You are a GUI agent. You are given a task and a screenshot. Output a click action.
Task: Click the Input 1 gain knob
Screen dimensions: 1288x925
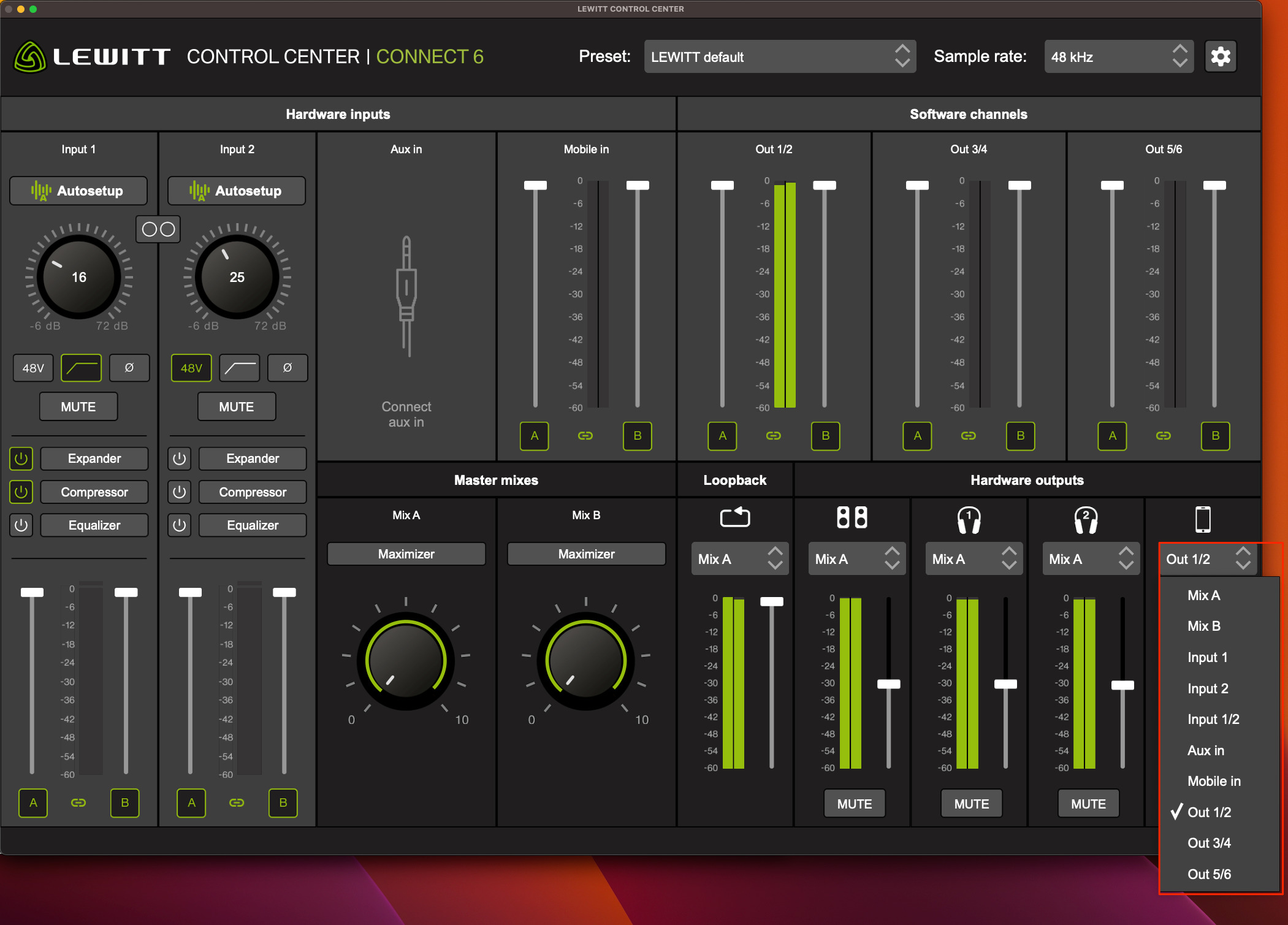click(79, 277)
